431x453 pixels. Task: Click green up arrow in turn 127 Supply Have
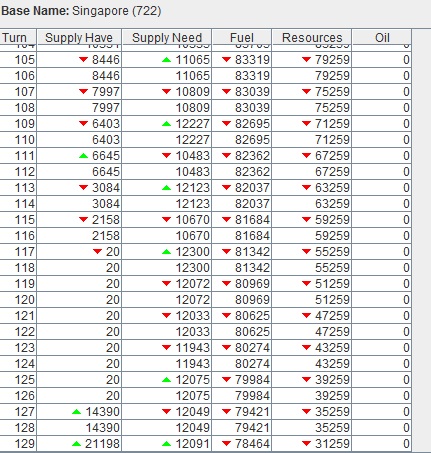tap(77, 412)
